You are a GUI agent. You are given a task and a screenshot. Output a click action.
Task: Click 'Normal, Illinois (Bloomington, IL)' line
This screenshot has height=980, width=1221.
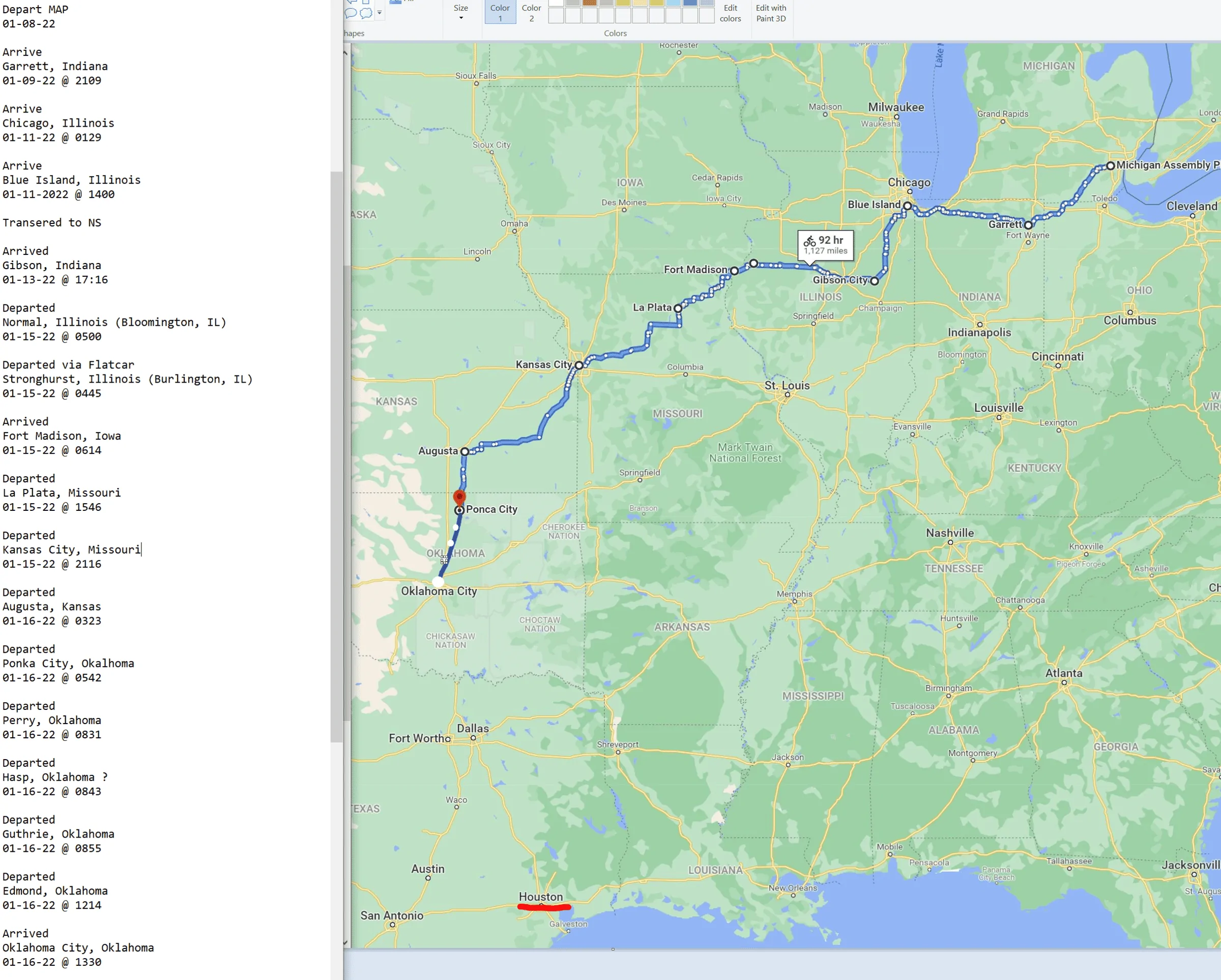click(x=114, y=322)
